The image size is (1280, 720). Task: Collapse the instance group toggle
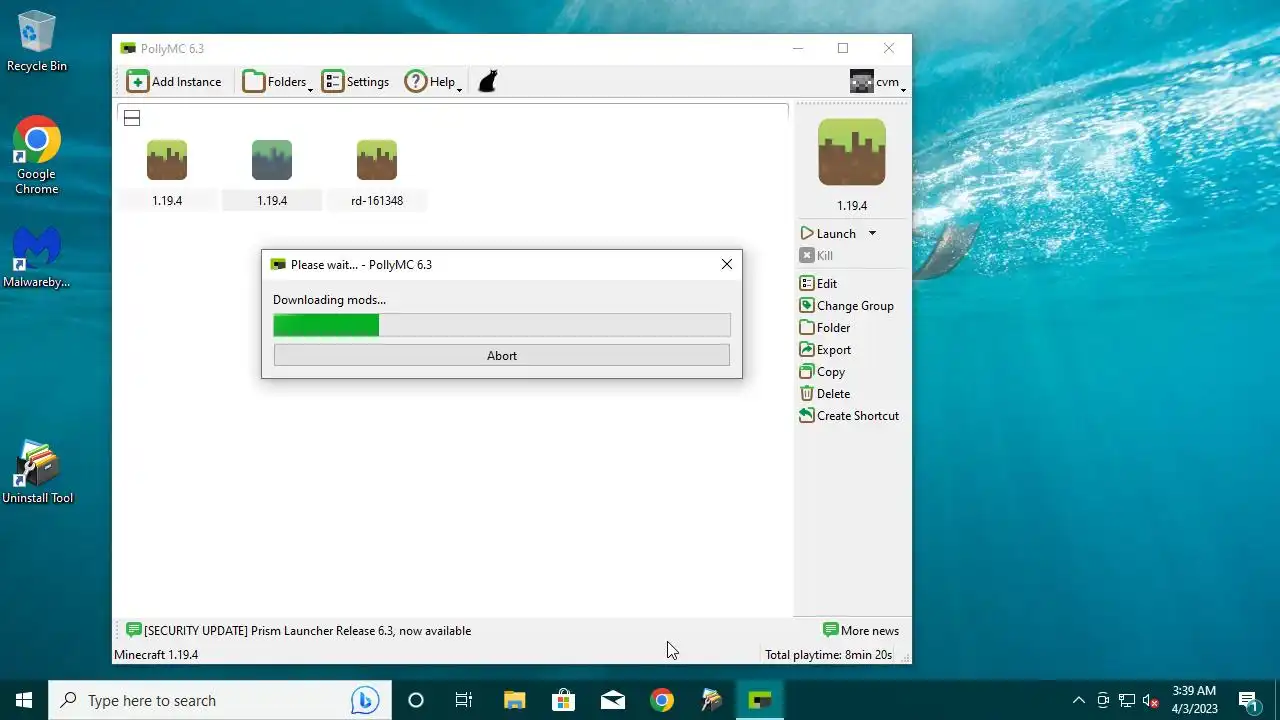[132, 118]
